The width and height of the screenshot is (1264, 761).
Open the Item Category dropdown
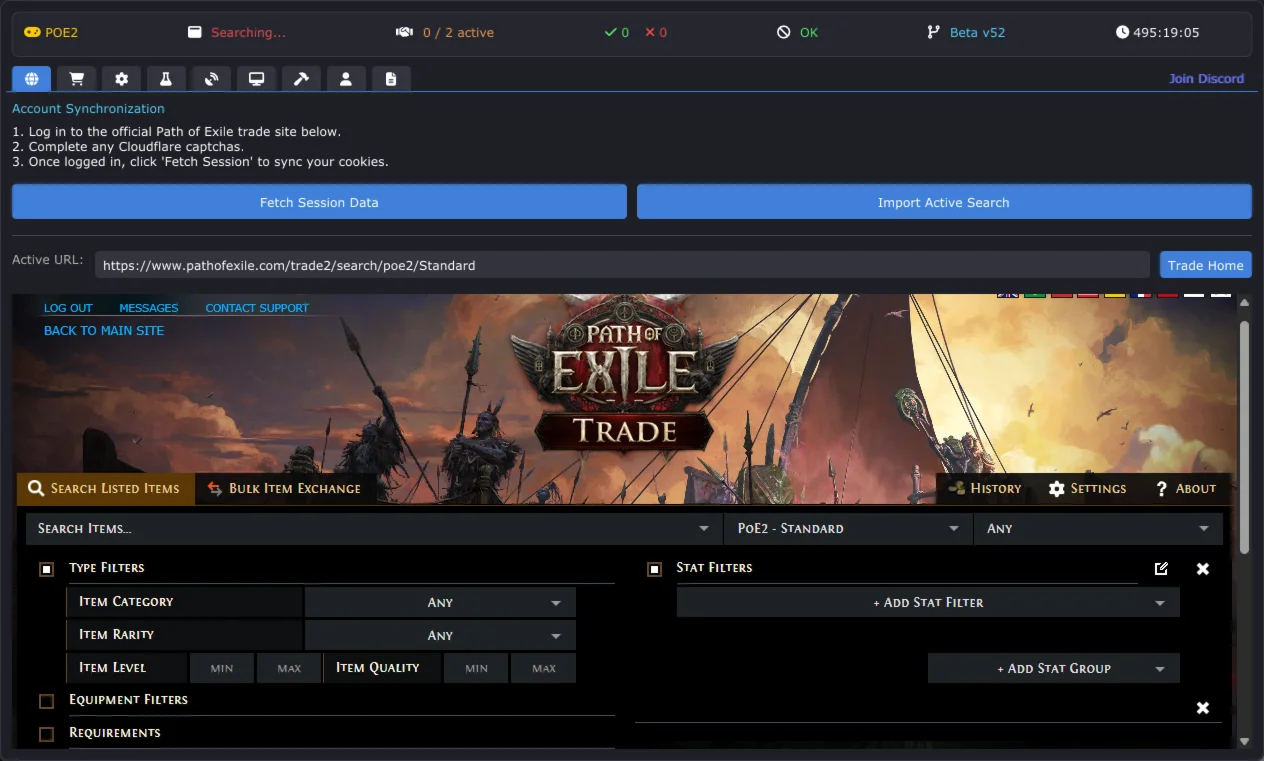pos(440,602)
